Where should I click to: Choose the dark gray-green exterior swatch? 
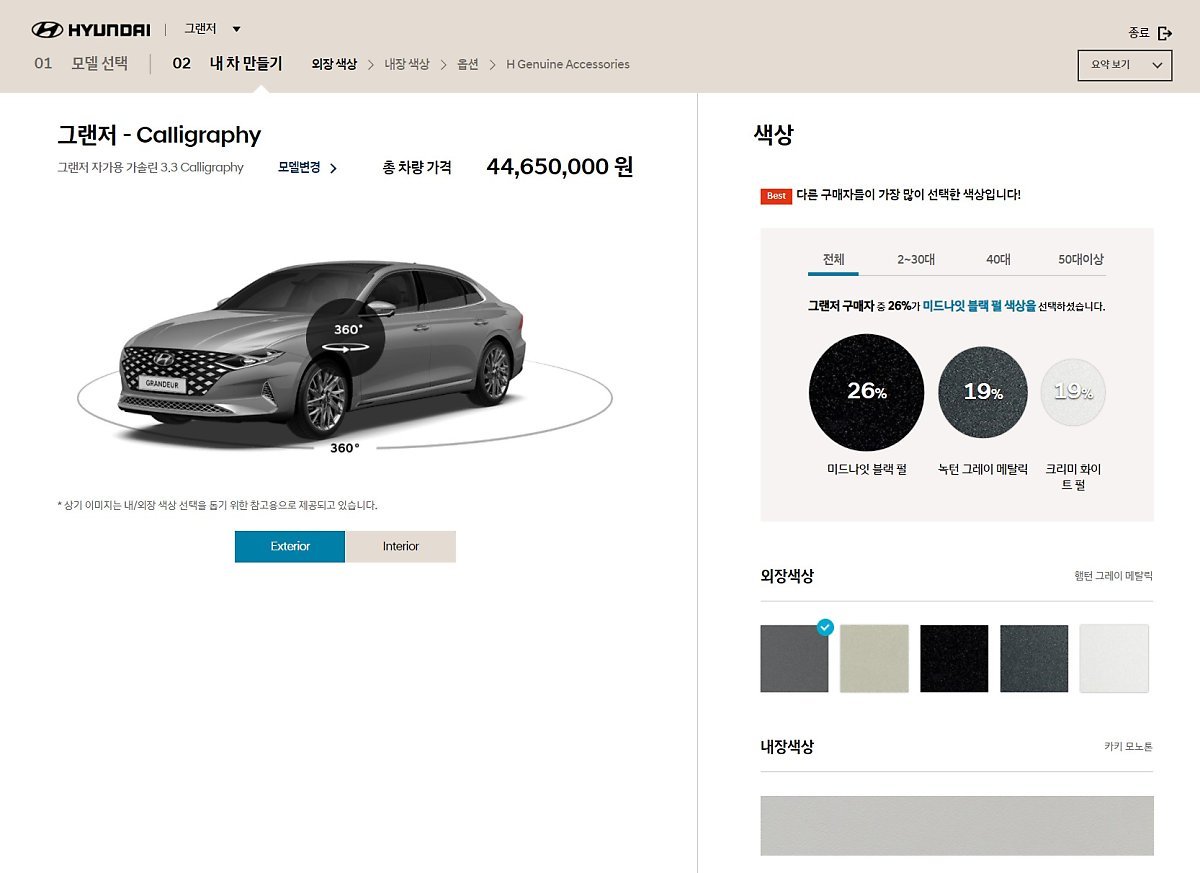pos(1034,658)
